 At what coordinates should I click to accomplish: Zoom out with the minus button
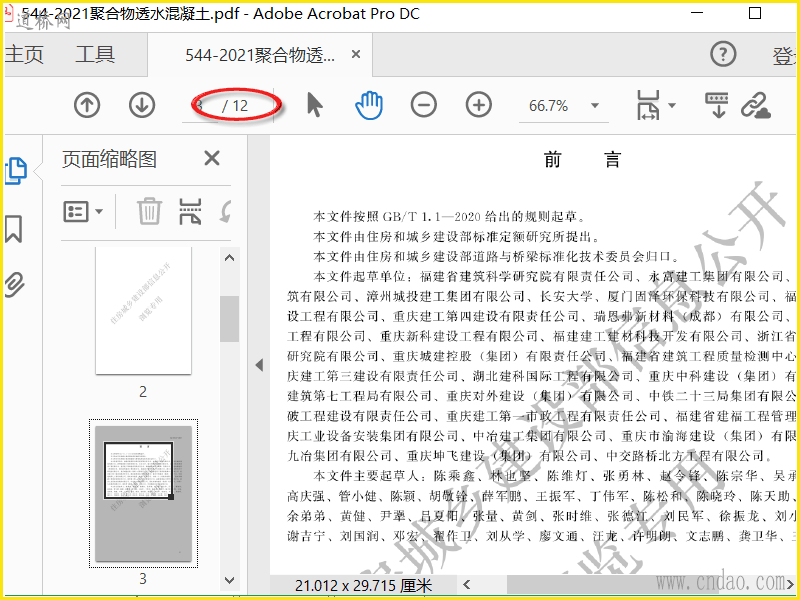tap(423, 105)
